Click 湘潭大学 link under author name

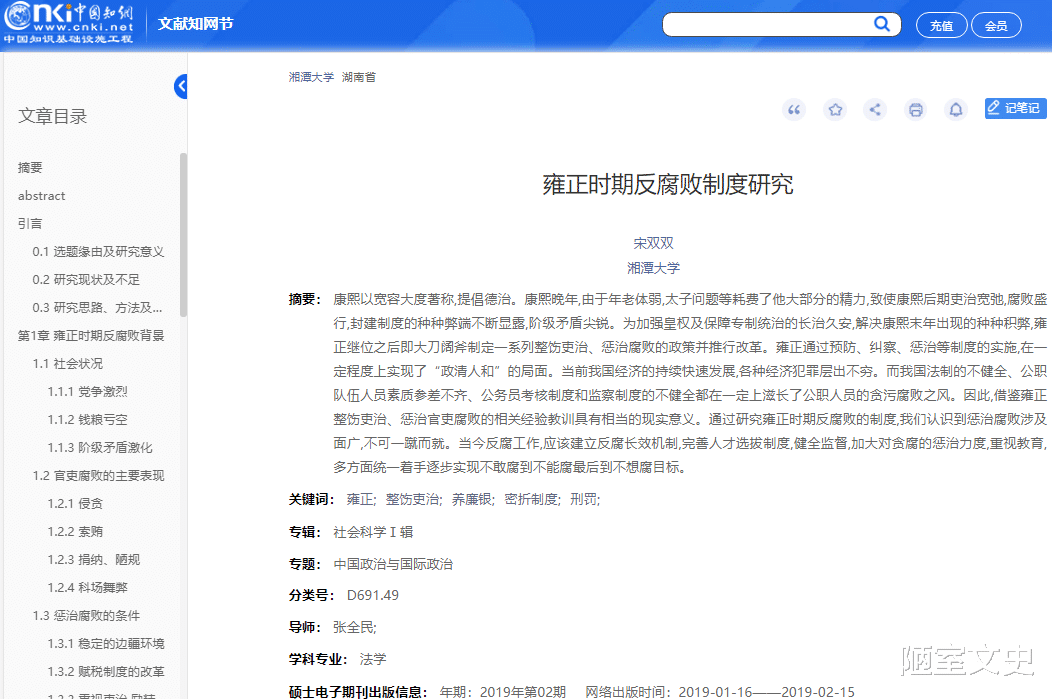click(x=653, y=268)
